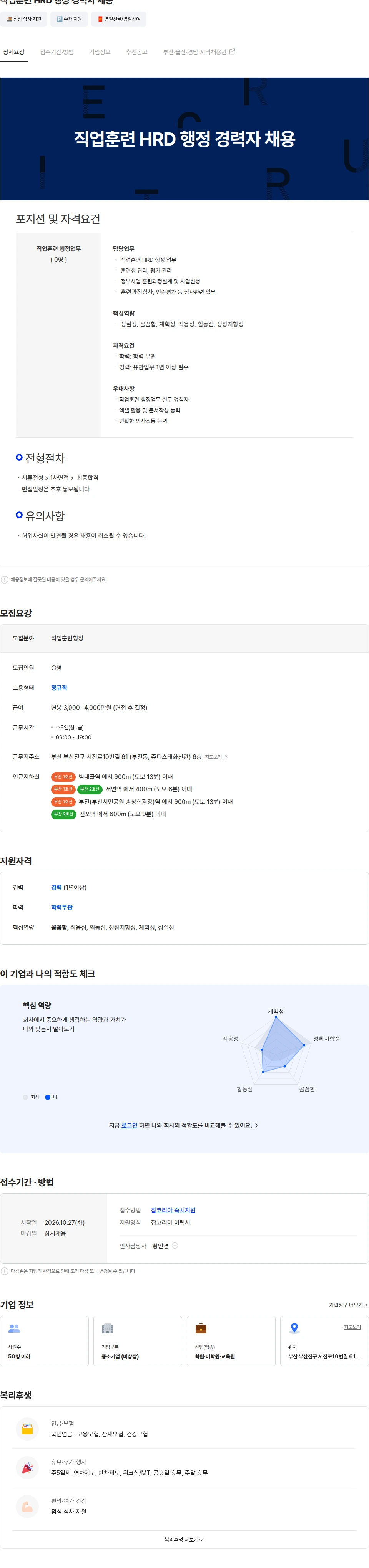
Task: Click 부산 2호선 badge for 전포역
Action: tap(63, 814)
